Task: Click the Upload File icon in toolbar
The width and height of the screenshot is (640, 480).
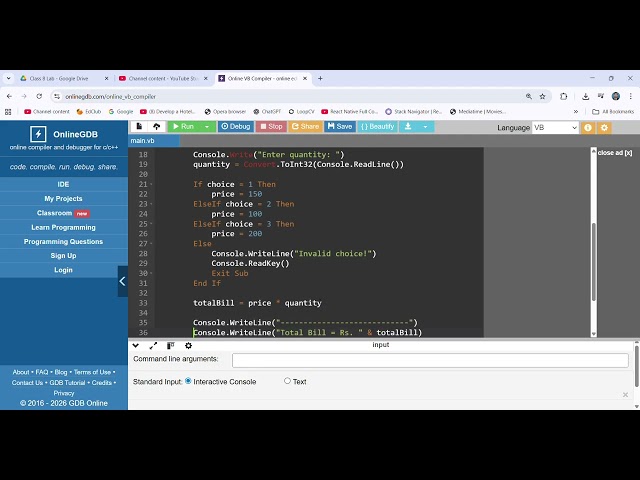Action: [157, 127]
